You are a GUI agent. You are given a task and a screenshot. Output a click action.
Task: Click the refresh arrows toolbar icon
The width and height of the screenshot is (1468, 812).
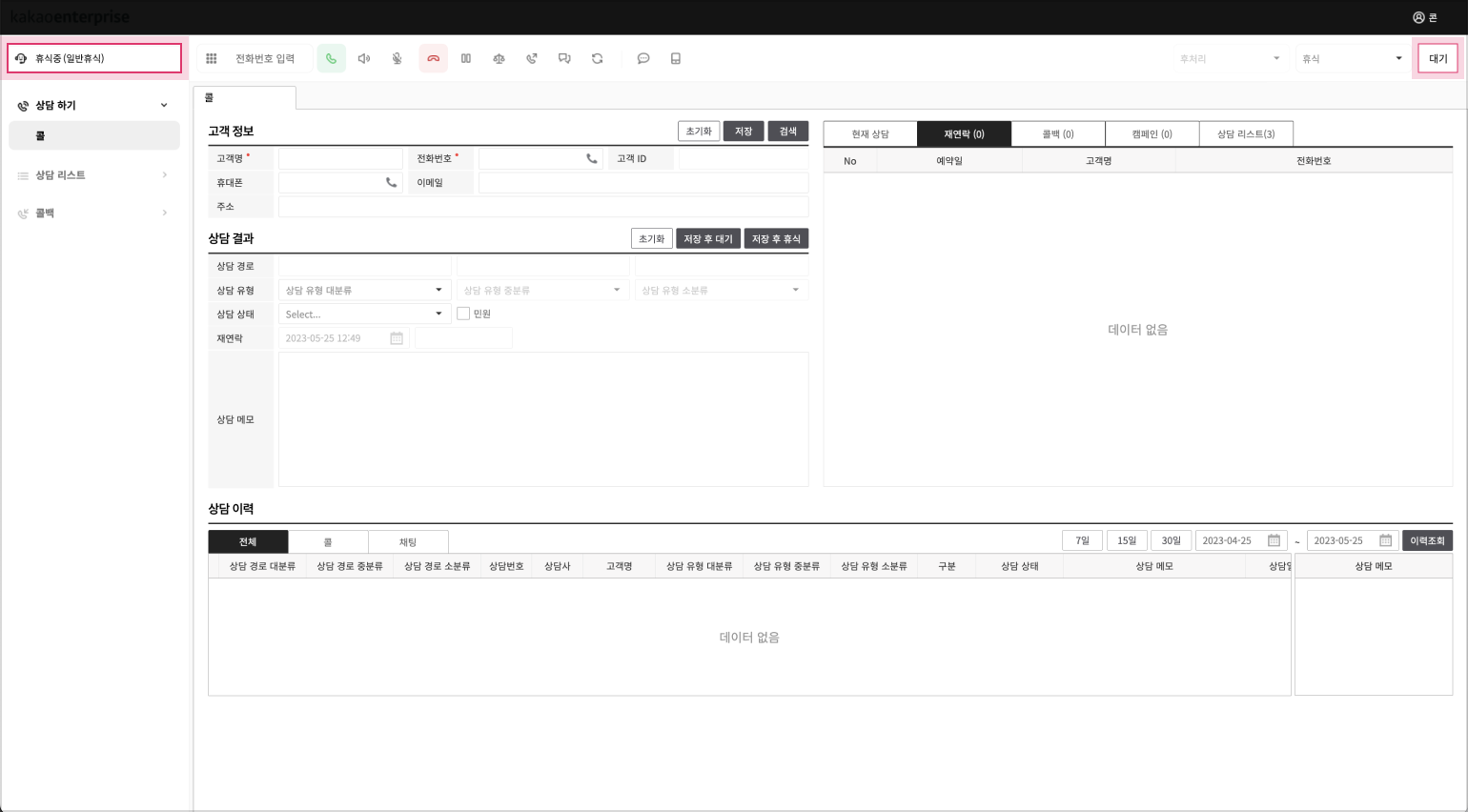point(598,58)
